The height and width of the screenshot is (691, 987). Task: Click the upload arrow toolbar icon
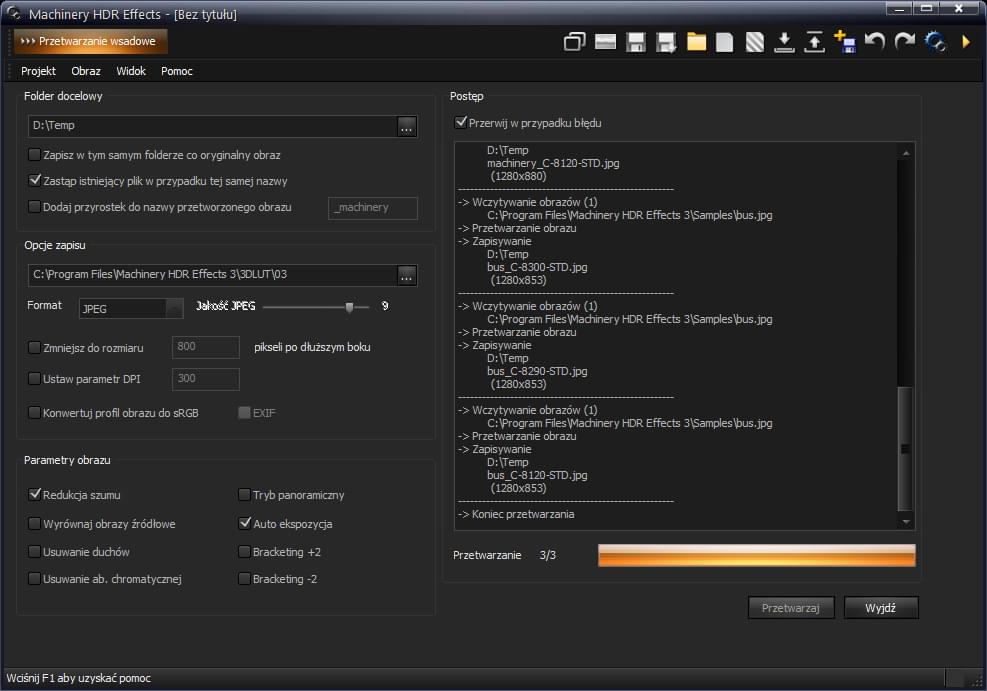[815, 42]
